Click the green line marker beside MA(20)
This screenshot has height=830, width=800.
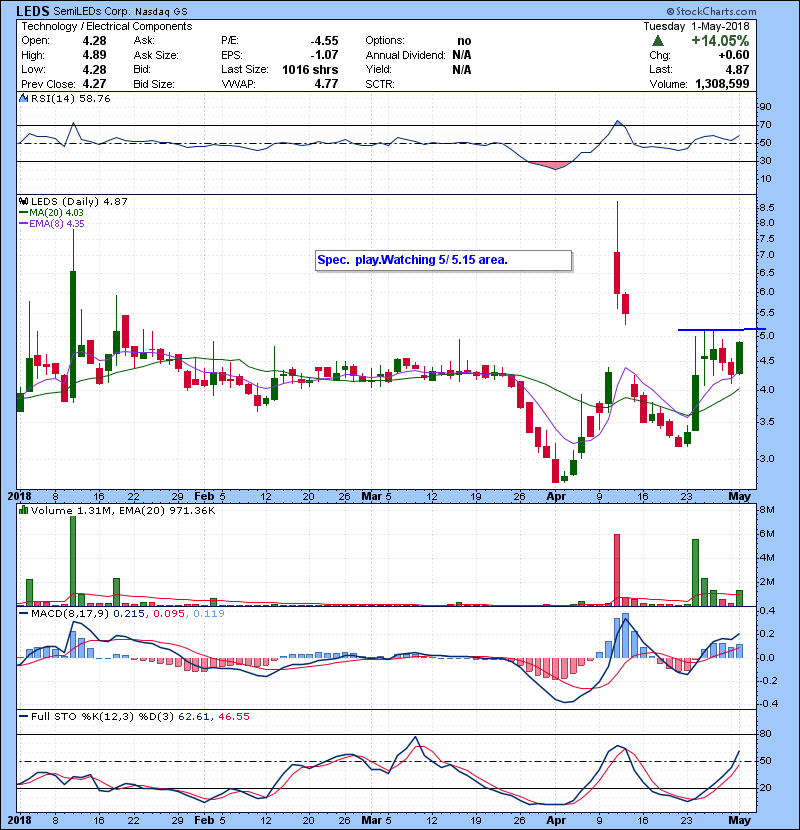[x=23, y=212]
